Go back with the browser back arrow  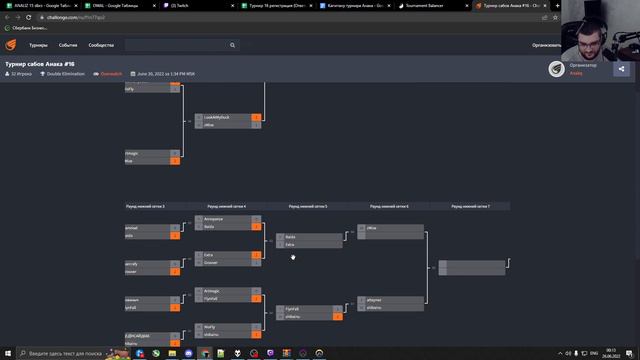point(7,18)
